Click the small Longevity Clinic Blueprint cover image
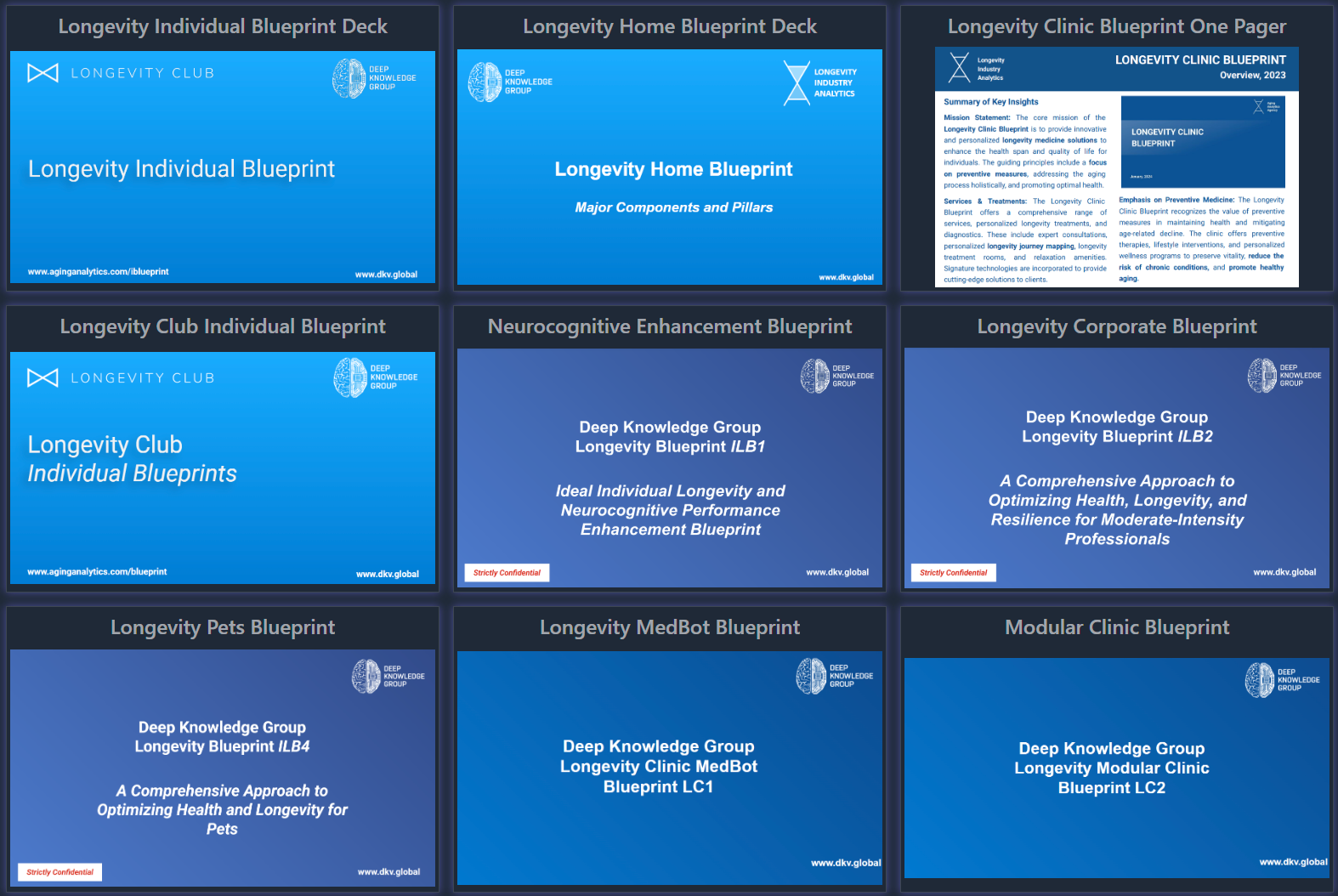The width and height of the screenshot is (1338, 896). (x=1202, y=142)
